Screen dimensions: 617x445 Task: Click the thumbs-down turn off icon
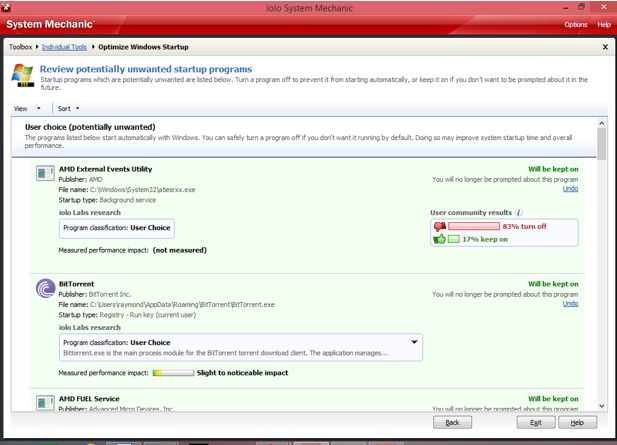click(x=440, y=227)
